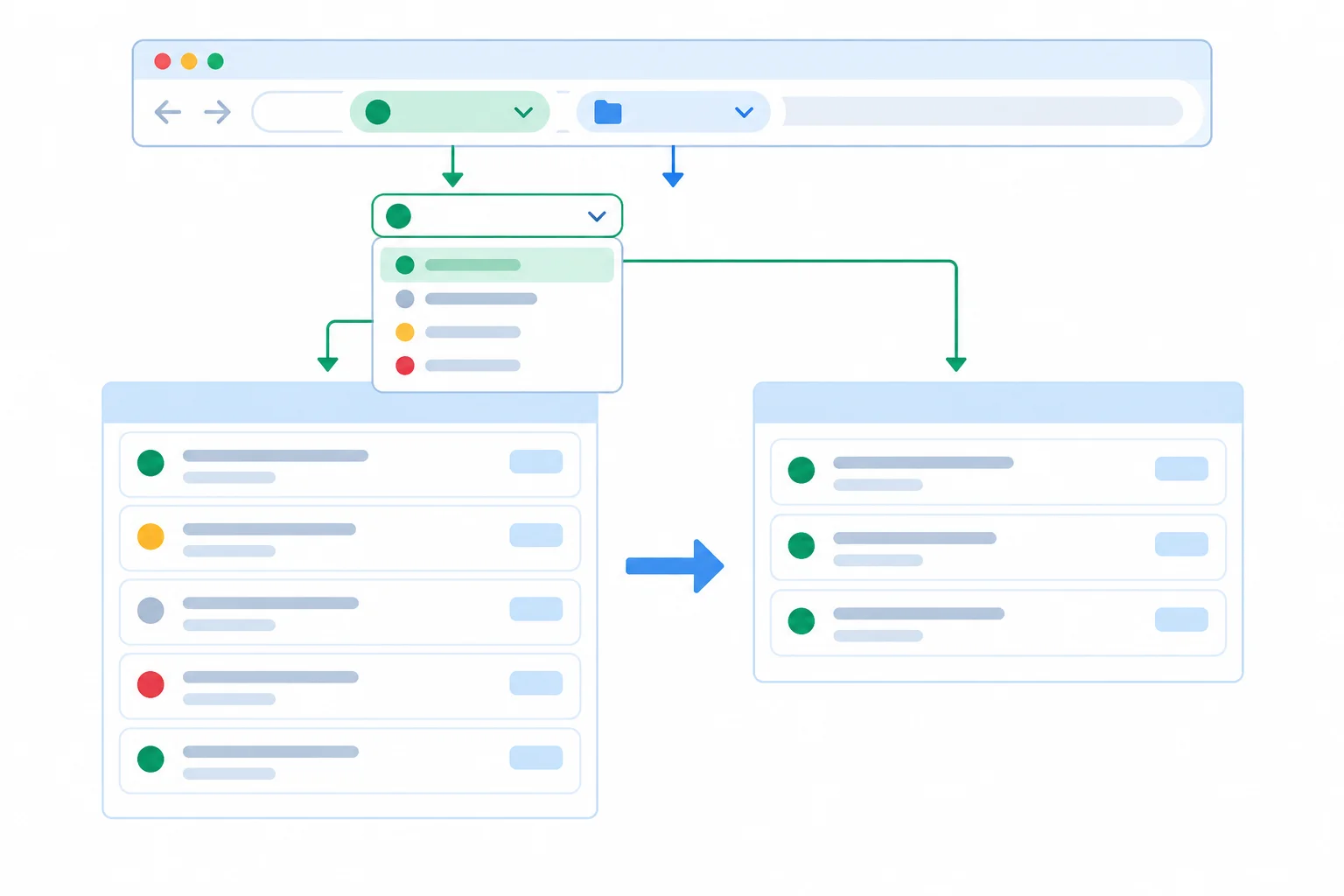Click the green dot in the right list's first row

pyautogui.click(x=801, y=470)
